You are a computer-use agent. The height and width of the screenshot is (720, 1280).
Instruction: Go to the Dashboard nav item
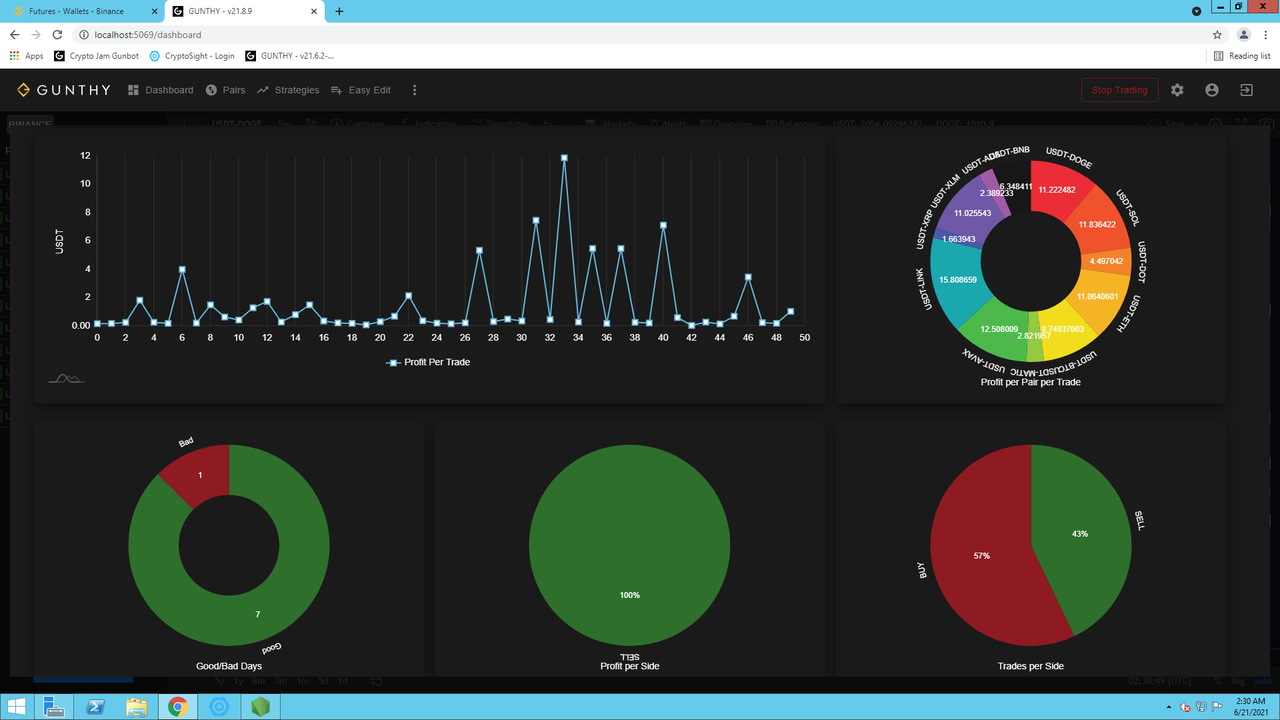(160, 90)
